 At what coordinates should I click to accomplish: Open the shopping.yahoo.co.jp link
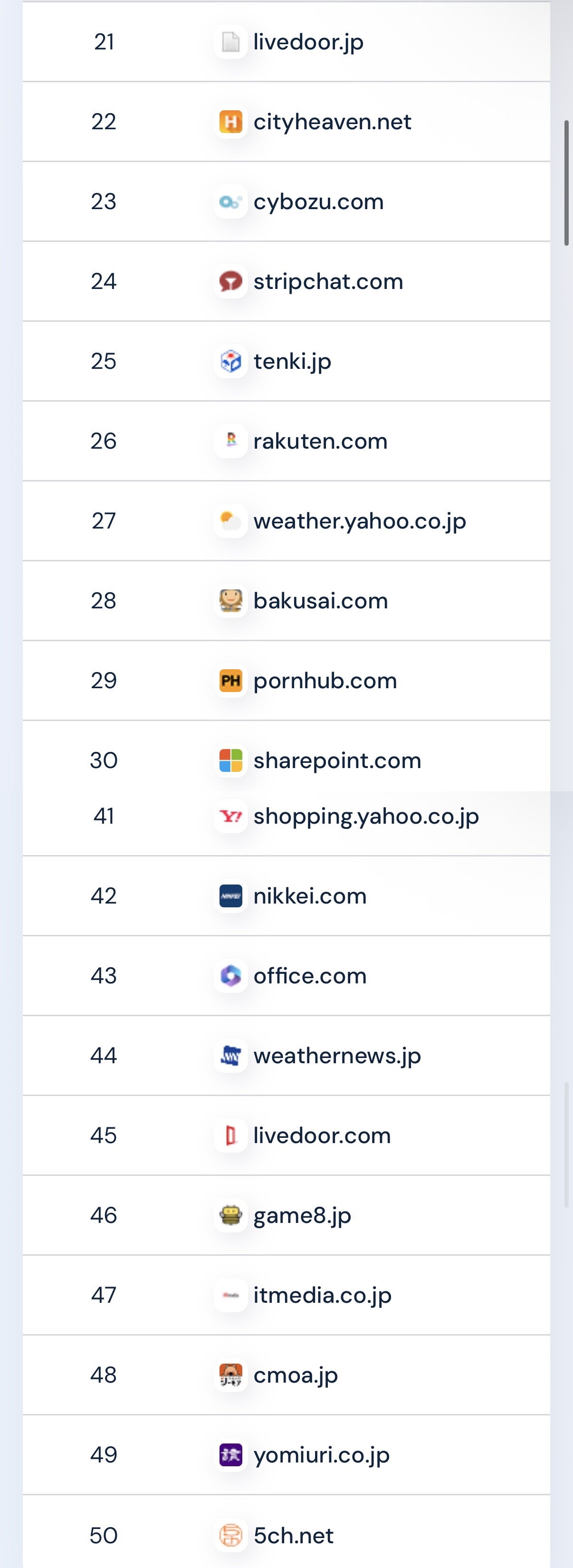tap(365, 816)
